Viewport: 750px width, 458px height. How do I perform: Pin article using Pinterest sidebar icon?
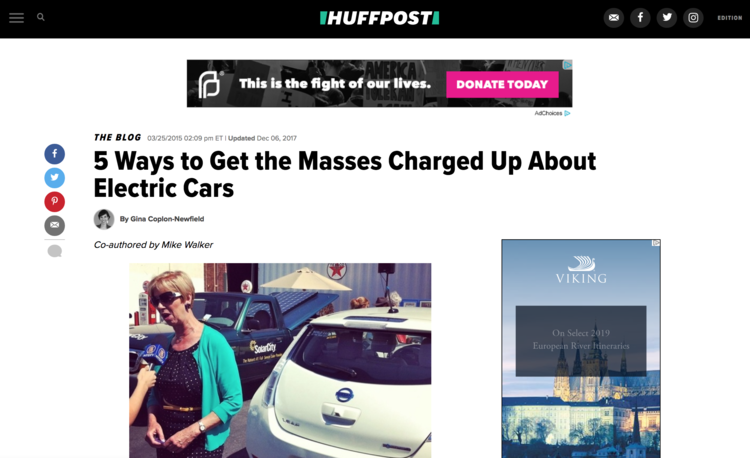click(55, 202)
